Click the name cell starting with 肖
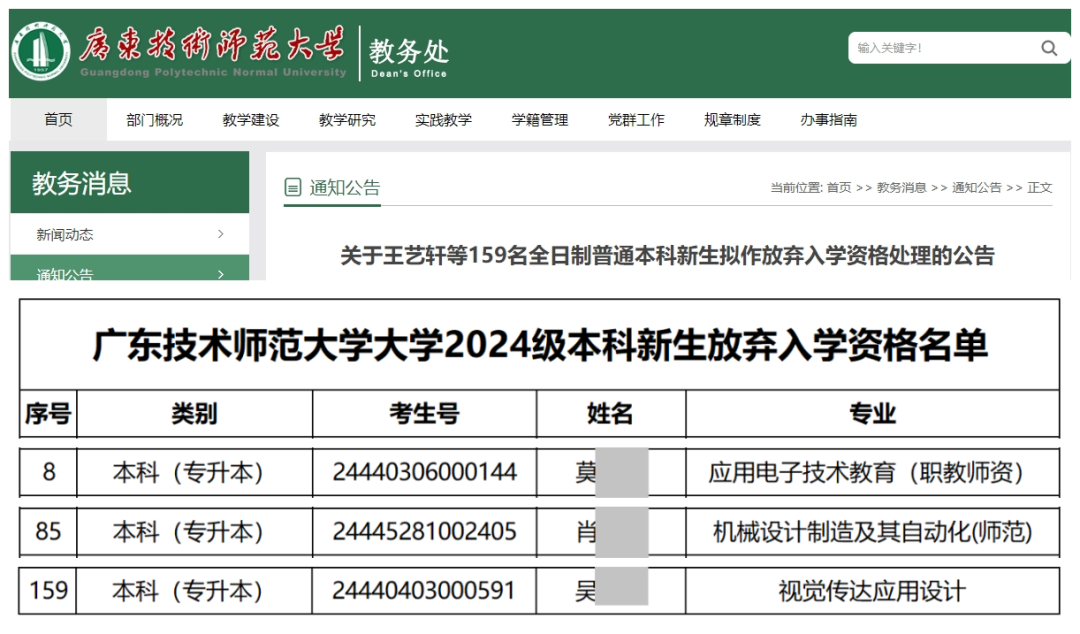Screen dimensions: 1080x634 [611, 531]
